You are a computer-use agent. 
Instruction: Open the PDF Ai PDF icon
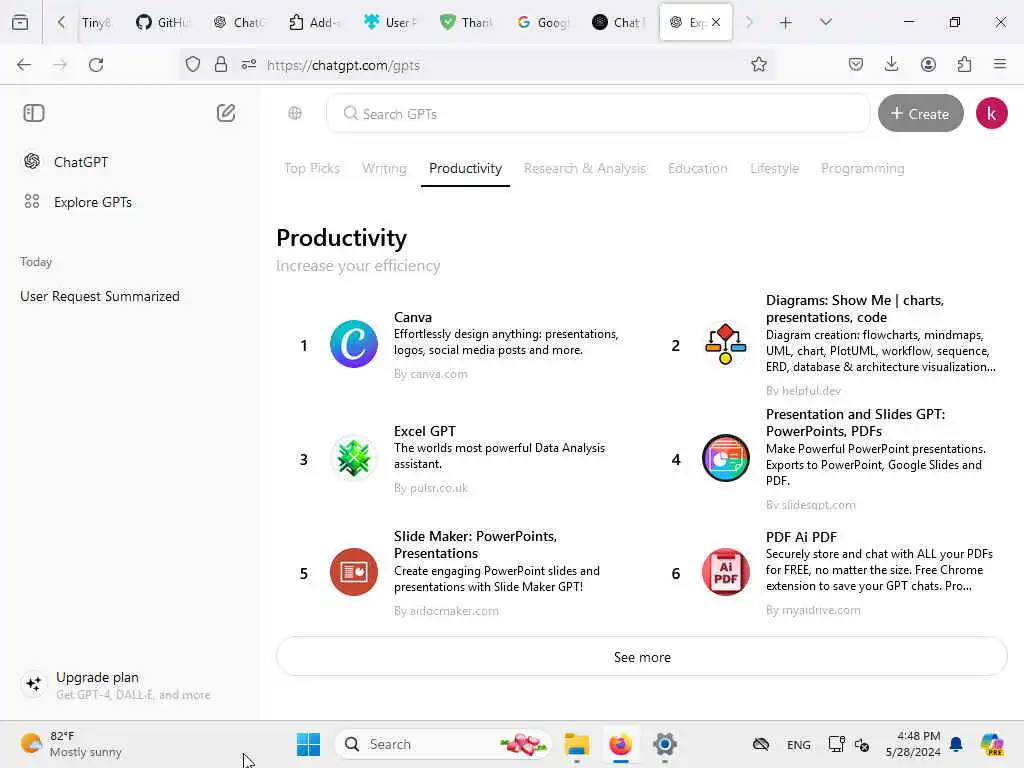725,572
